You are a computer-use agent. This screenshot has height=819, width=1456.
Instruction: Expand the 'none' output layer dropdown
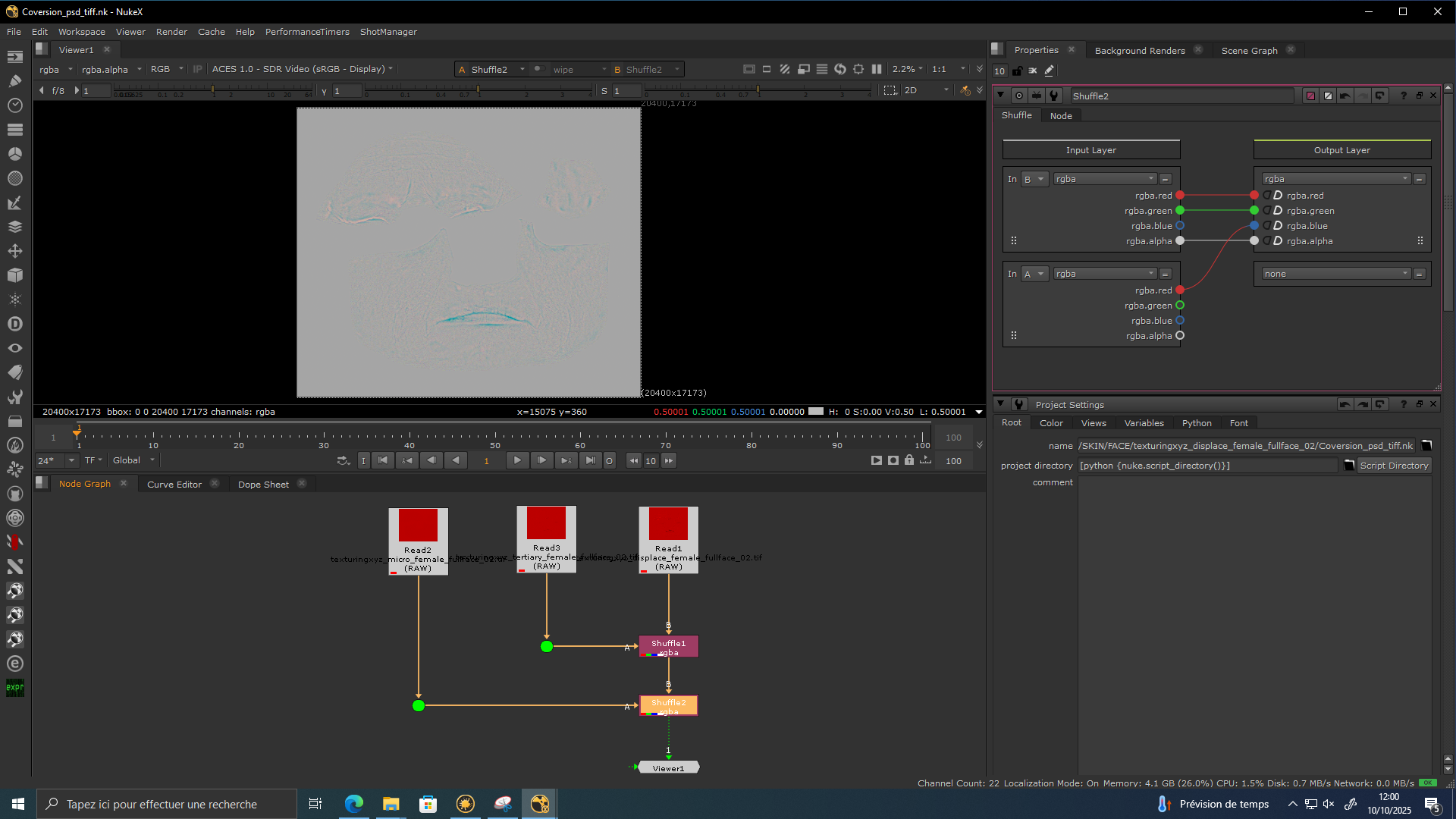tap(1335, 274)
